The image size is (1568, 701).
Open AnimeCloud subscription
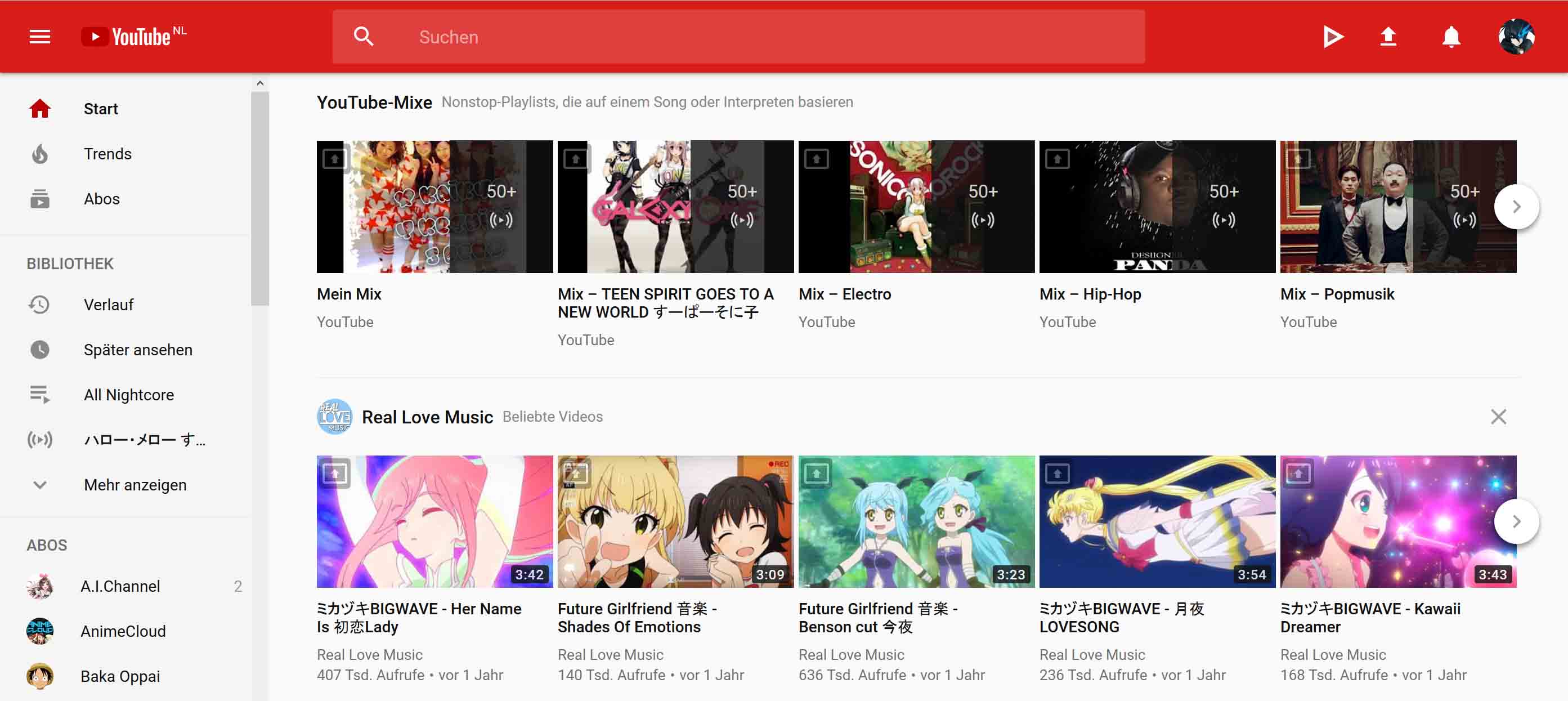[125, 632]
